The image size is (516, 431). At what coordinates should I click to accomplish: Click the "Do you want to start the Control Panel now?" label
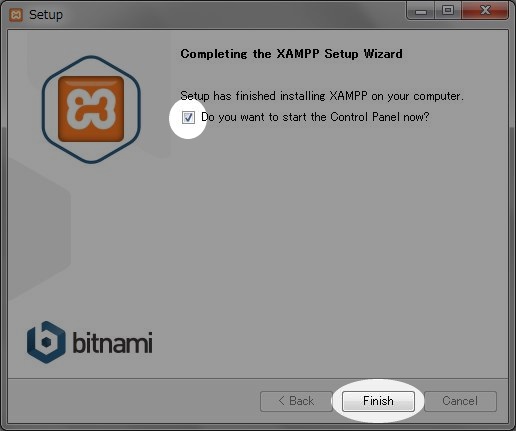point(315,117)
